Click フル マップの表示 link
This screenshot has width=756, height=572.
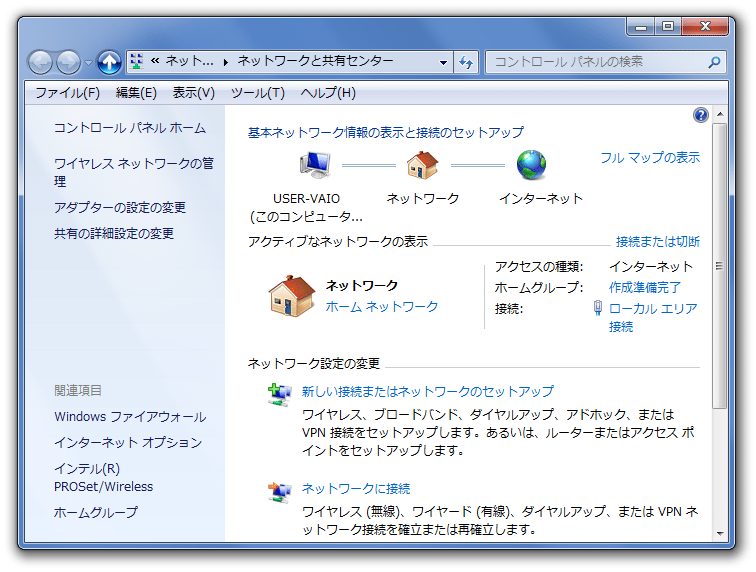click(649, 157)
